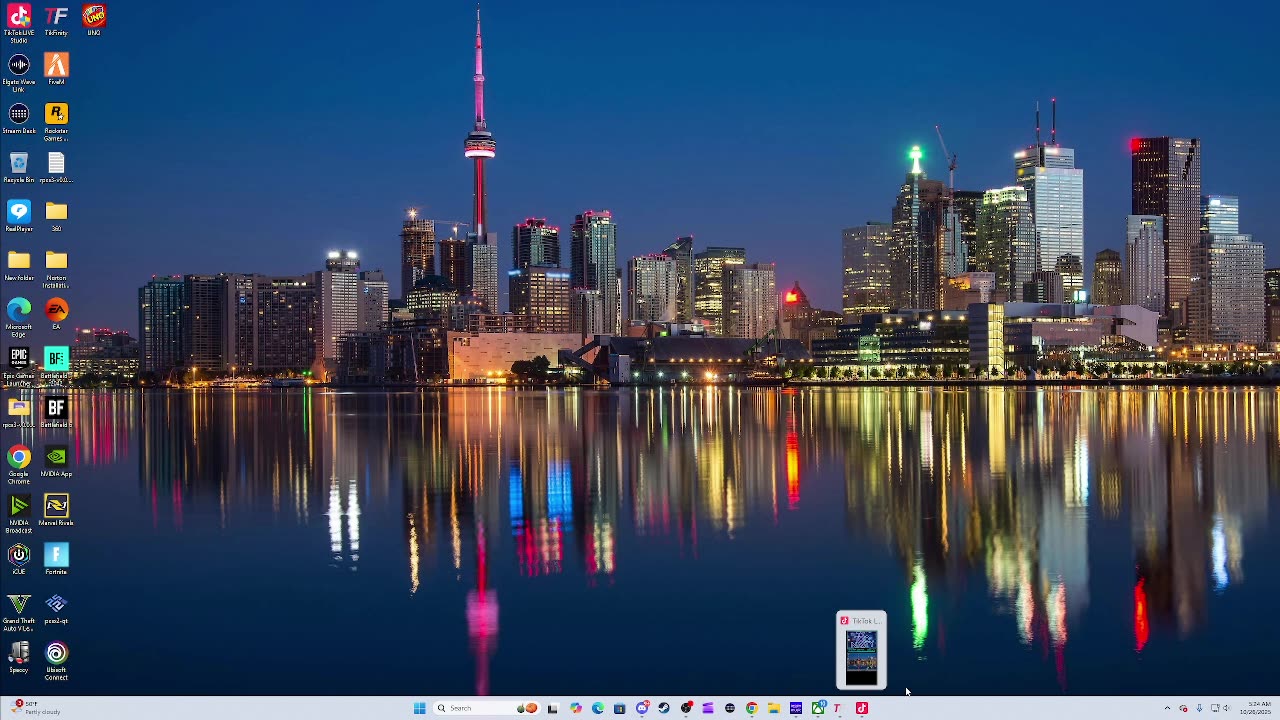The width and height of the screenshot is (1280, 720).
Task: Open TikFinity from the taskbar
Action: click(x=839, y=708)
